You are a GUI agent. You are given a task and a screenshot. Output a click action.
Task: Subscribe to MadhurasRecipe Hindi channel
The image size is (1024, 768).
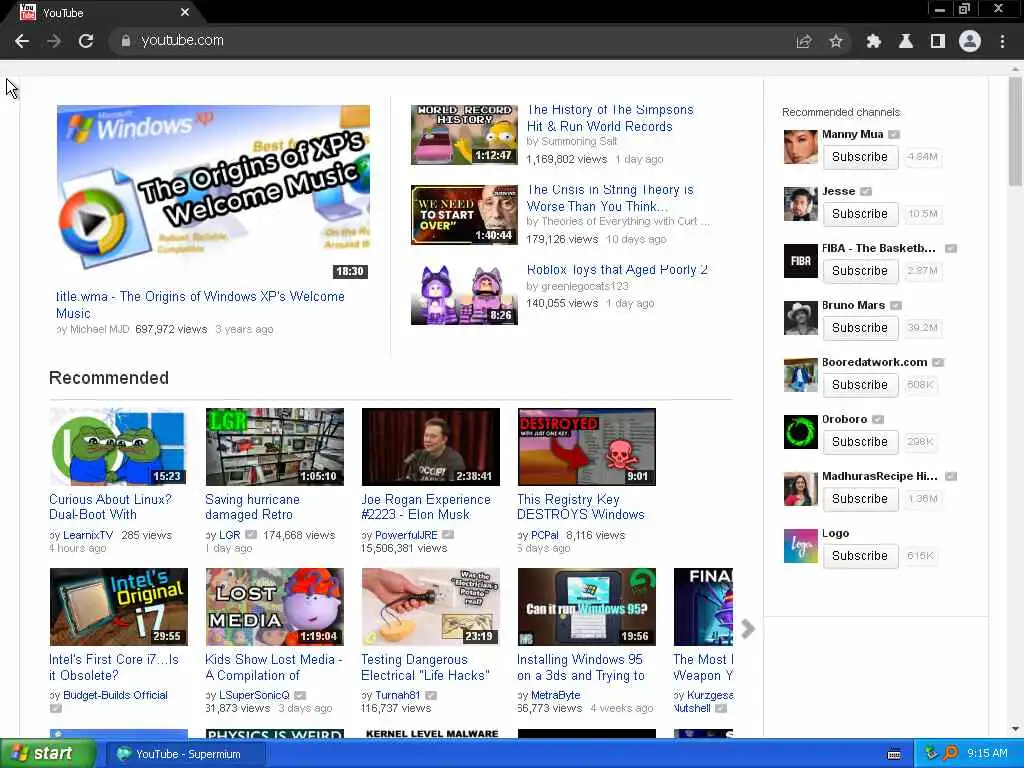(x=860, y=498)
